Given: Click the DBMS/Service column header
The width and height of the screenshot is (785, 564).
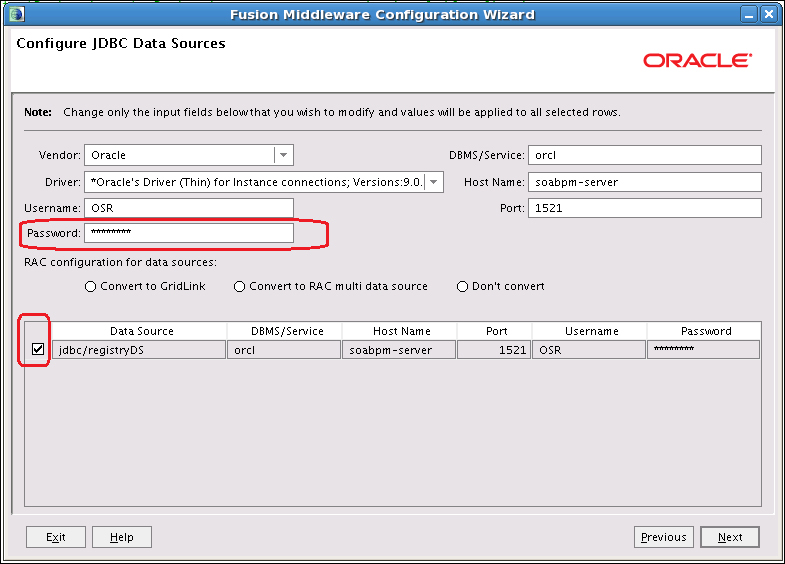Looking at the screenshot, I should click(x=284, y=331).
